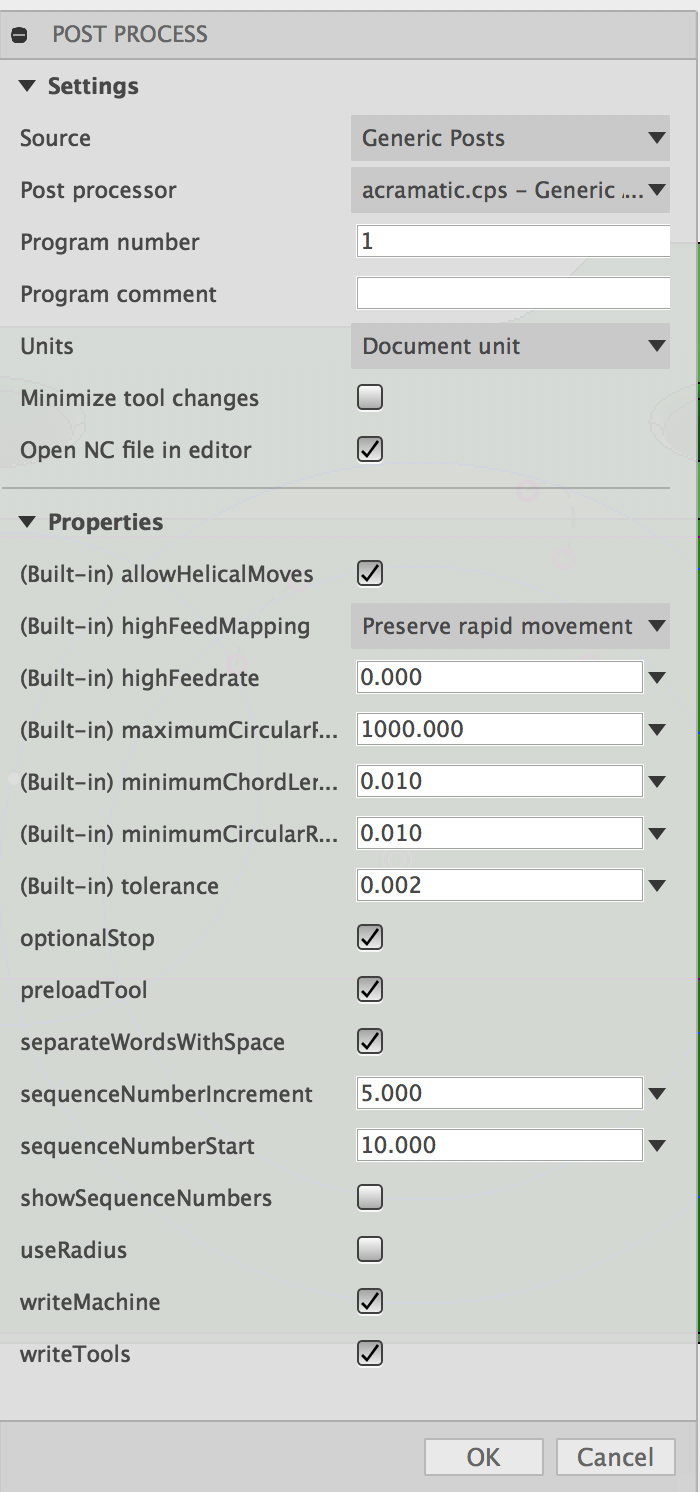700x1492 pixels.
Task: Click the Program number field
Action: click(513, 242)
